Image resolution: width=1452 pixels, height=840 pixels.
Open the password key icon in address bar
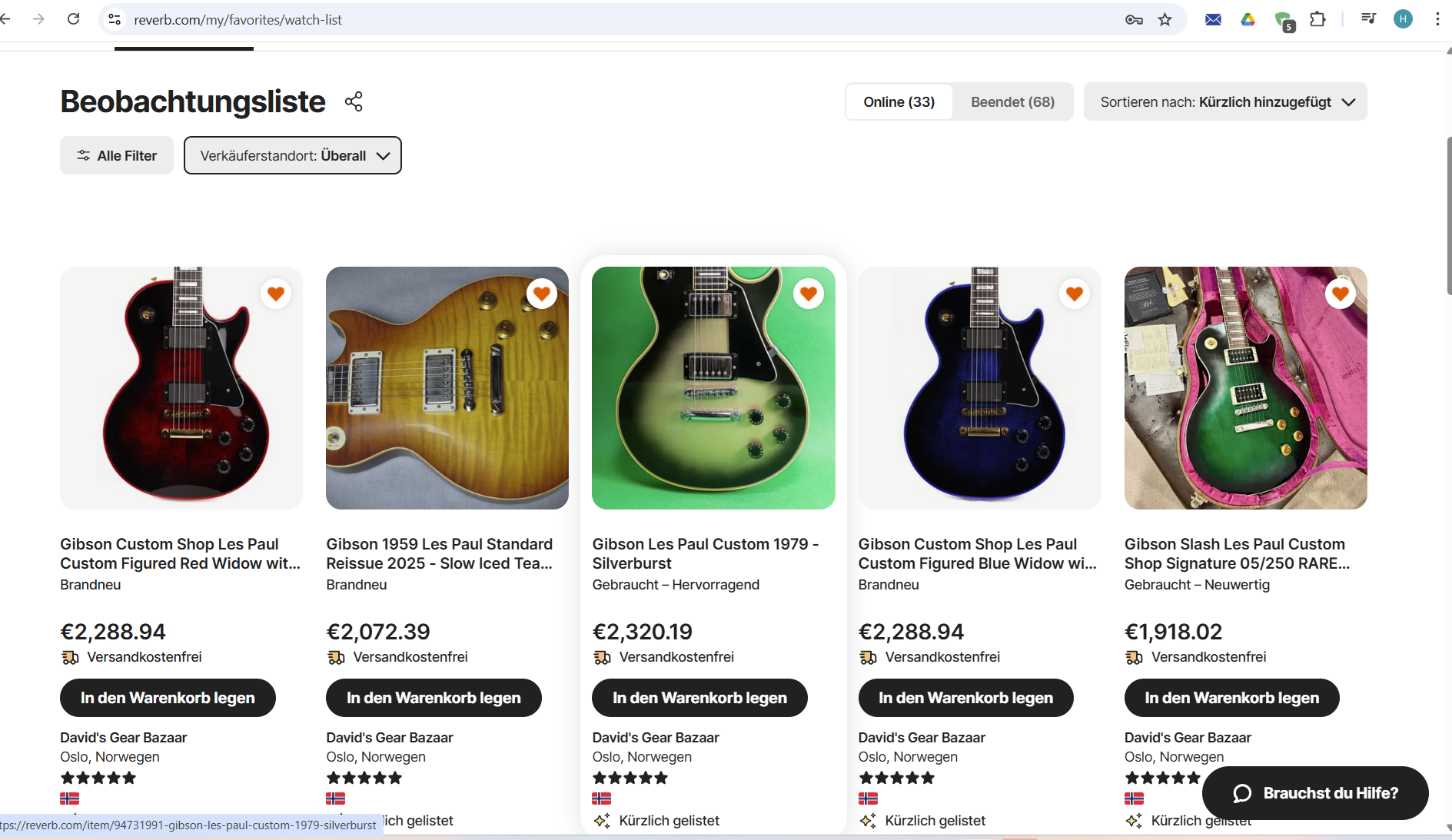click(1134, 19)
